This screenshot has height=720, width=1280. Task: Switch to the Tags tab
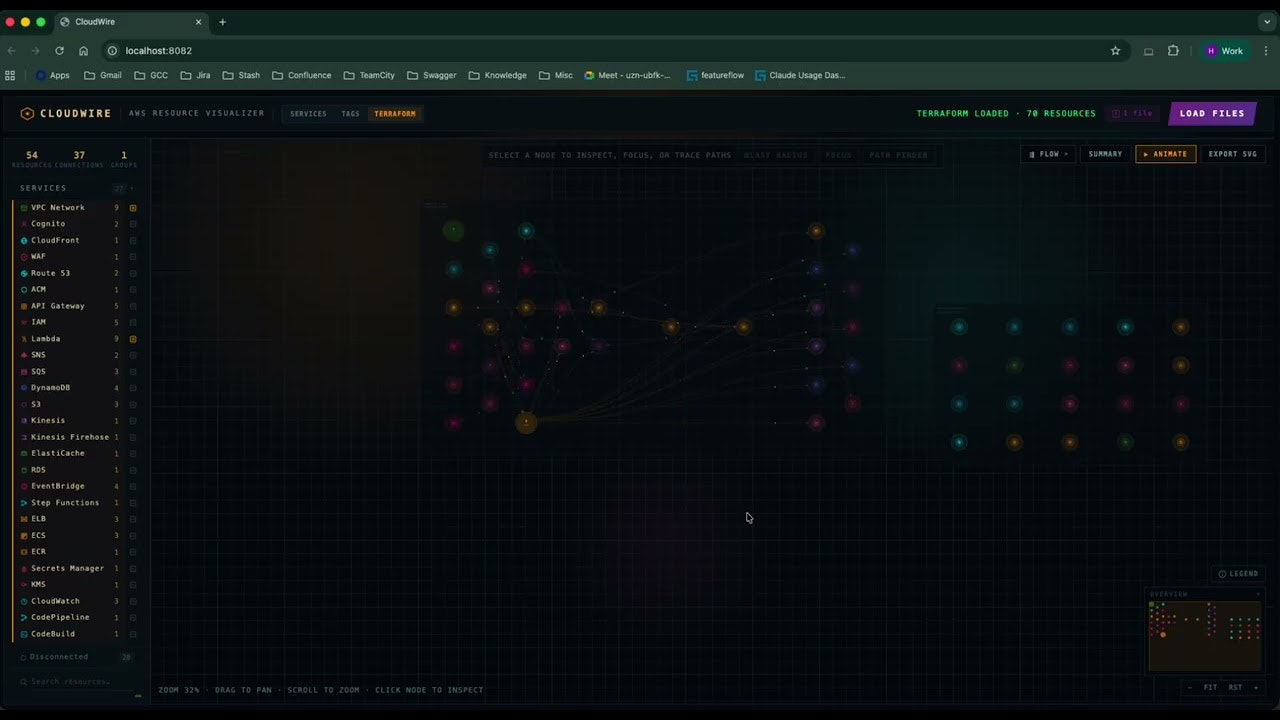[x=350, y=114]
